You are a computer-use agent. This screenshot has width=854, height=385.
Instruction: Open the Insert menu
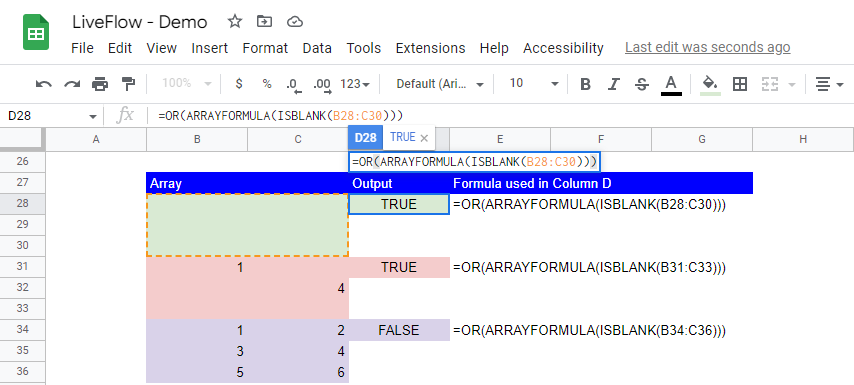point(210,48)
